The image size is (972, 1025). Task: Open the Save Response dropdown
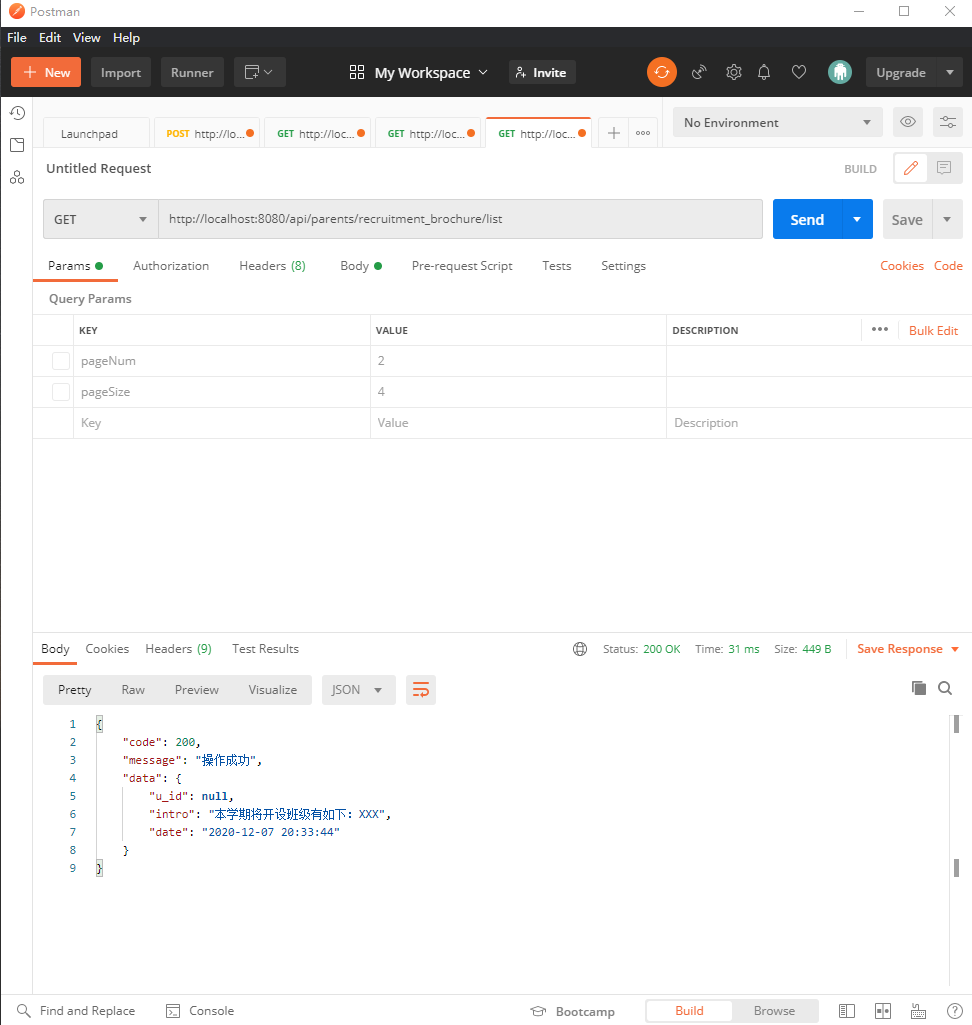908,649
